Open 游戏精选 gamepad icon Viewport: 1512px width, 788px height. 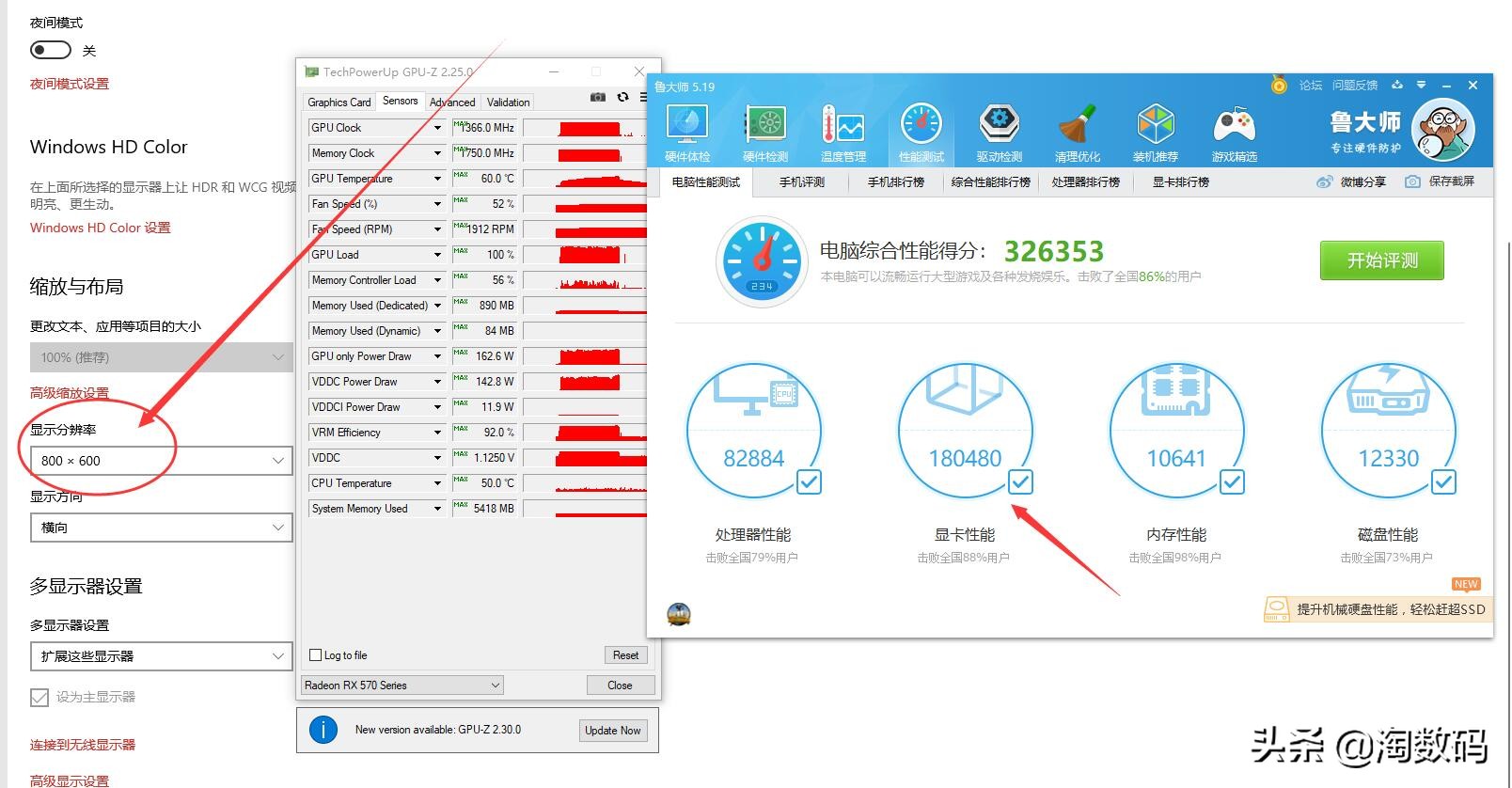coord(1234,123)
